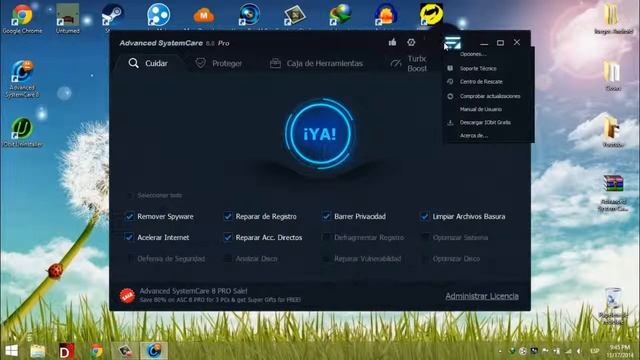Click the network signal icon in tray
Viewport: 640px width, 360px height.
[x=568, y=351]
